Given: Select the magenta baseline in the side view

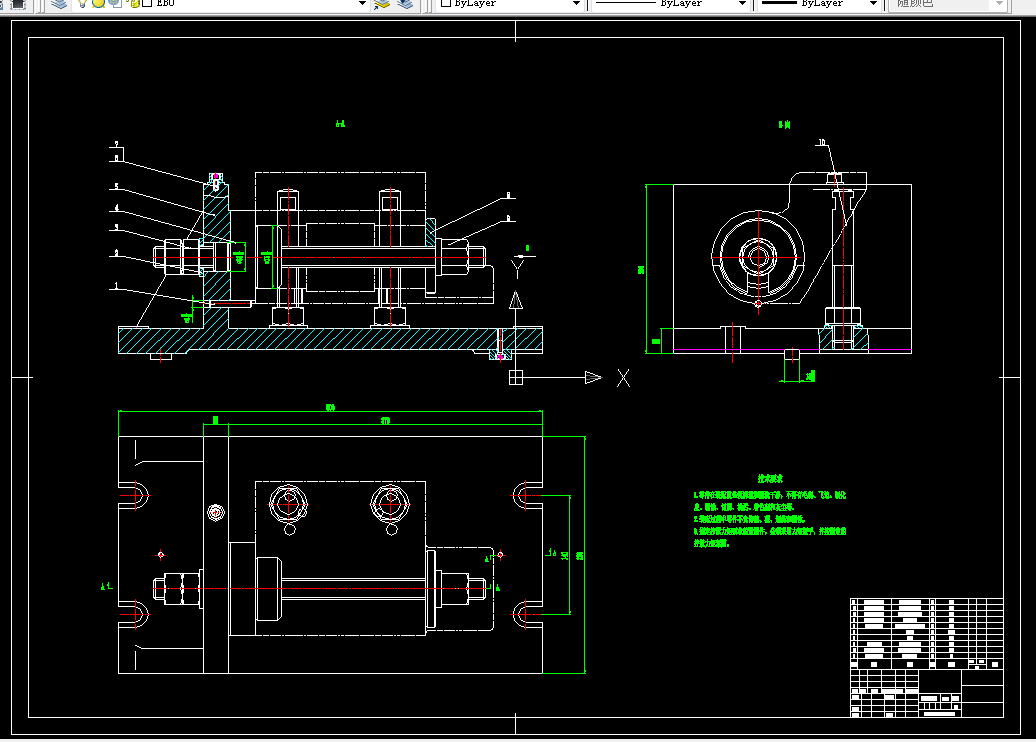Looking at the screenshot, I should click(792, 349).
